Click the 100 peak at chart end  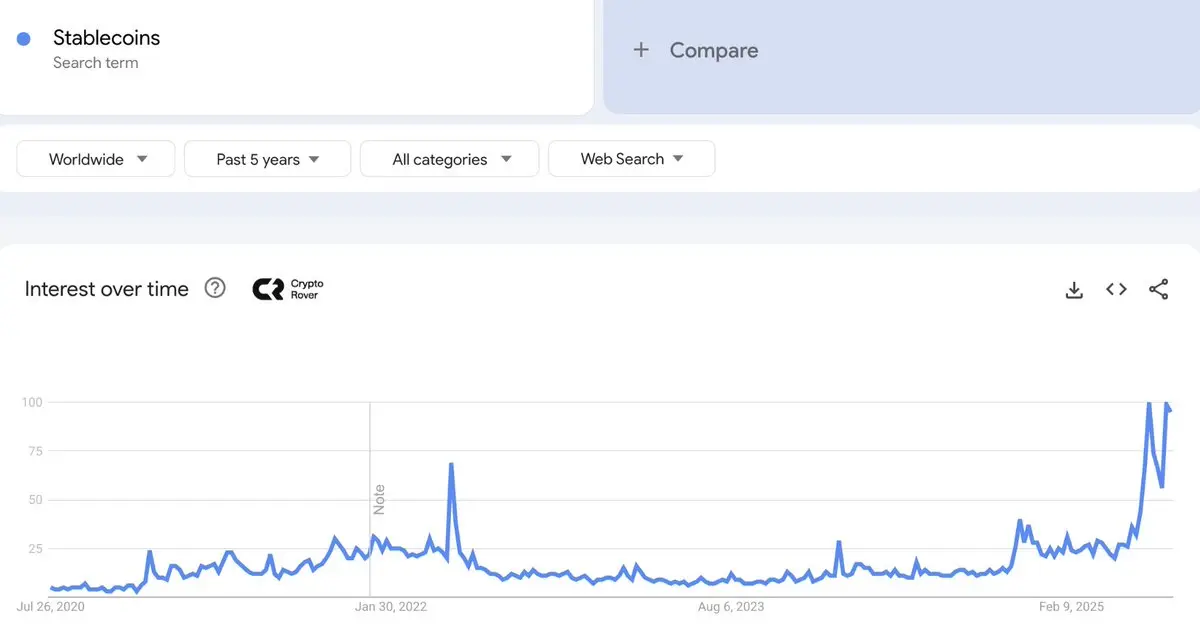tap(1149, 403)
